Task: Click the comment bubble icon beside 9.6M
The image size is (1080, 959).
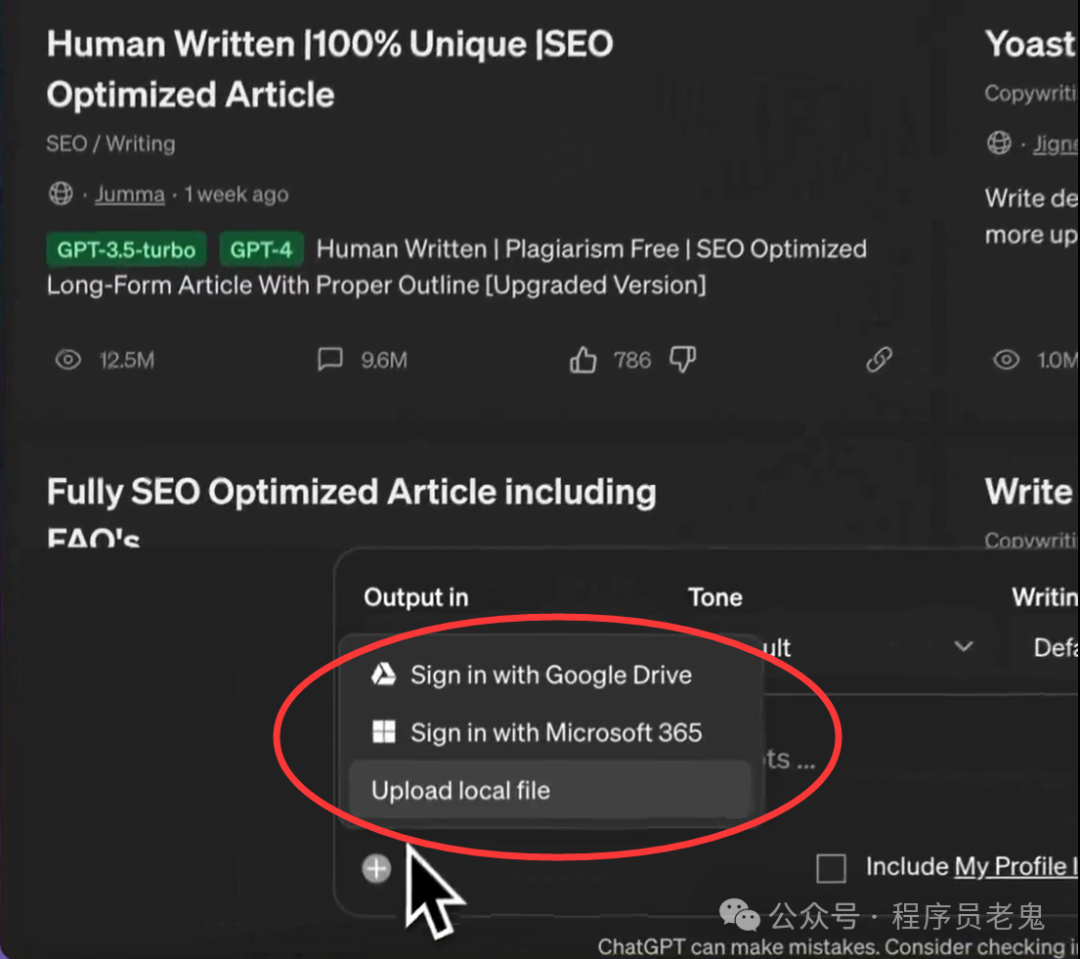Action: [x=330, y=359]
